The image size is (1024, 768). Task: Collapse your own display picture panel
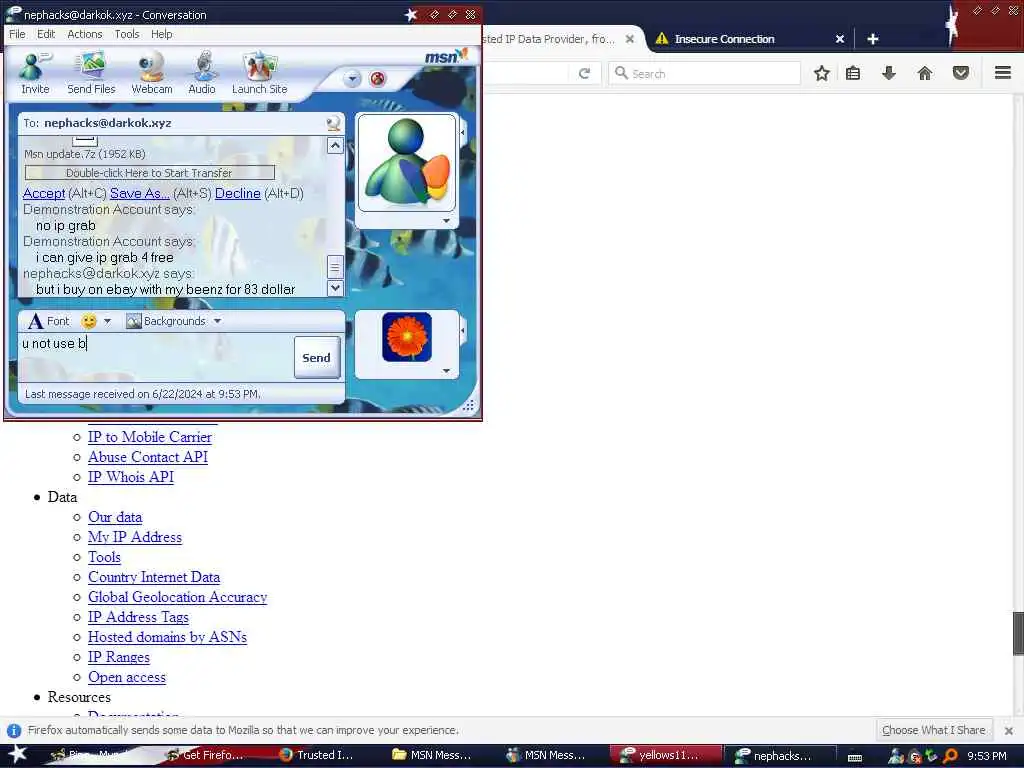pos(463,330)
